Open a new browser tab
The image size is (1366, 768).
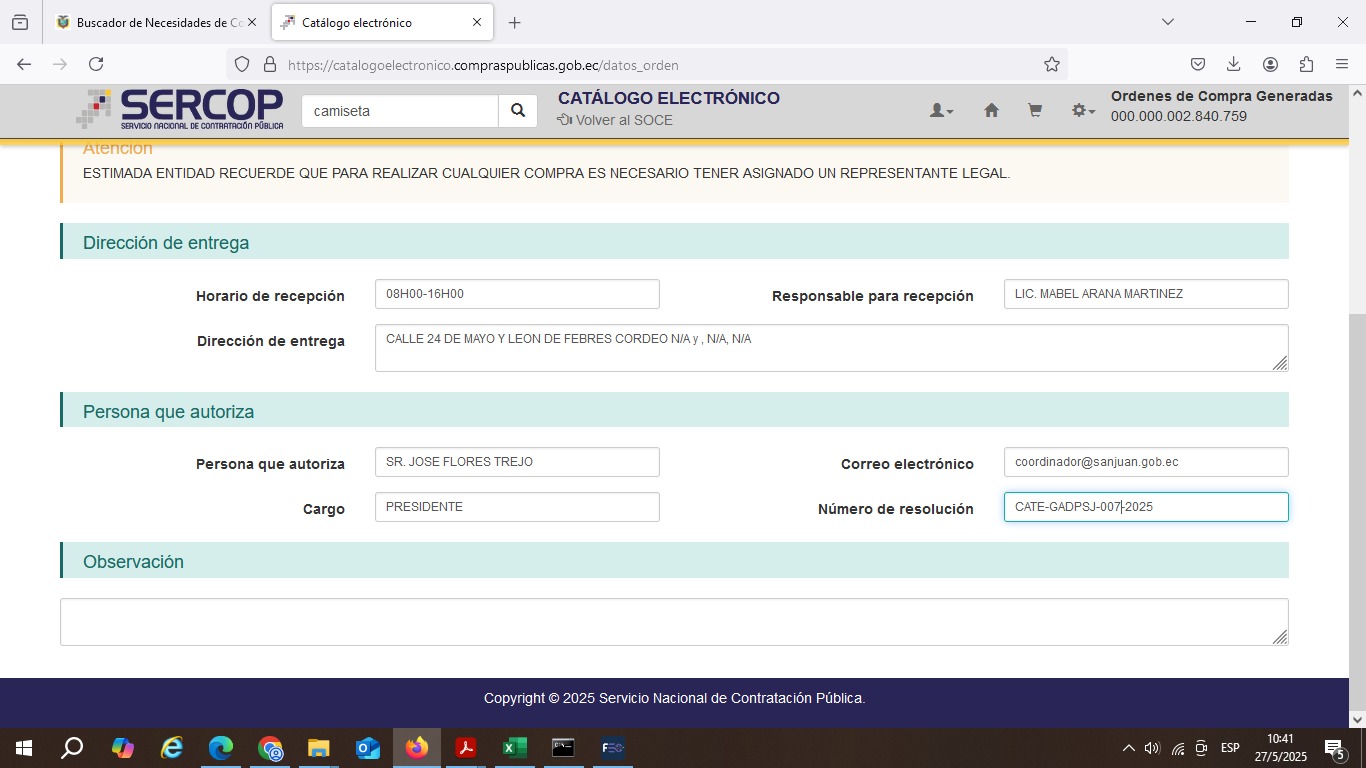(514, 22)
